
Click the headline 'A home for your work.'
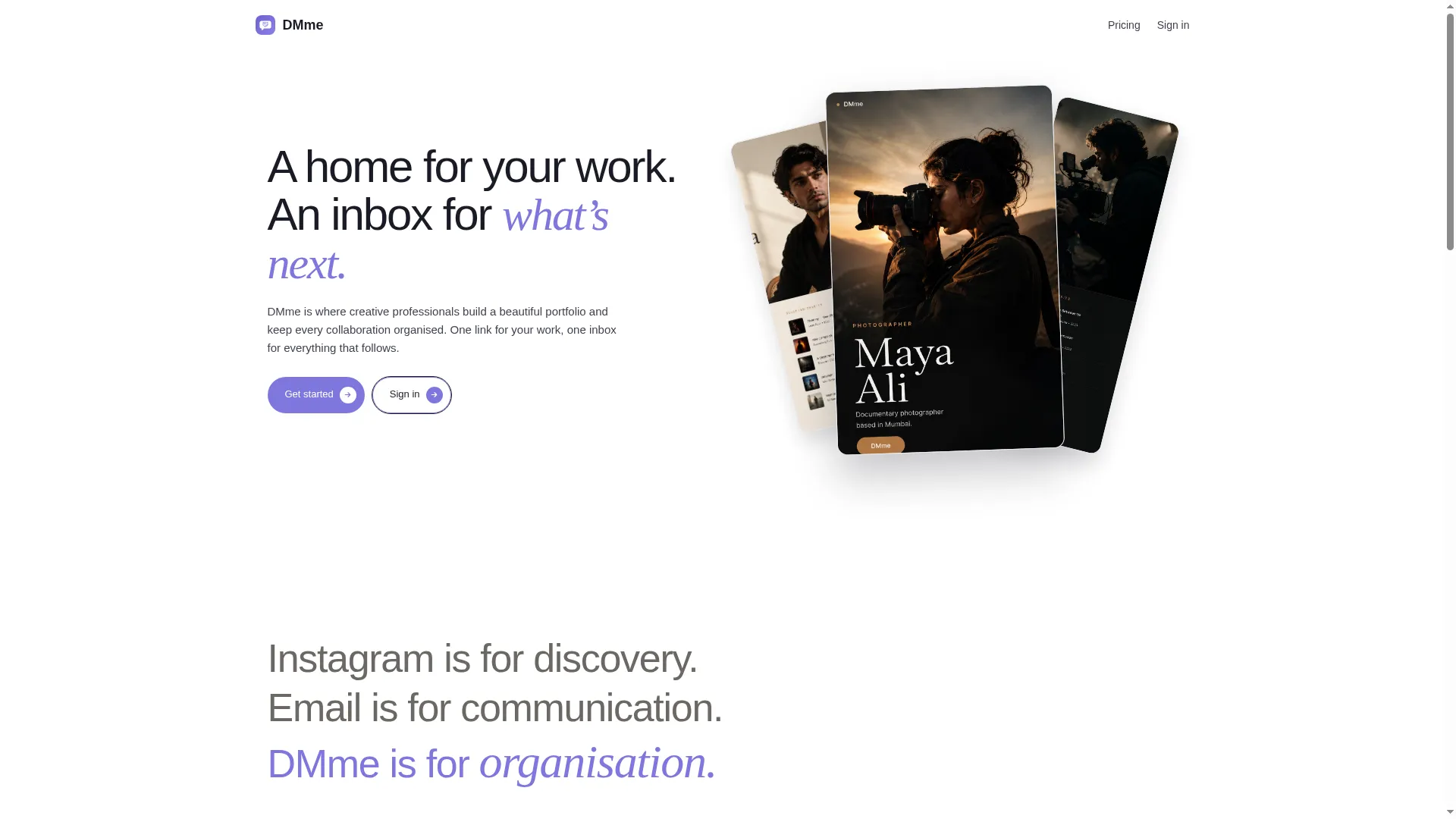tap(471, 167)
